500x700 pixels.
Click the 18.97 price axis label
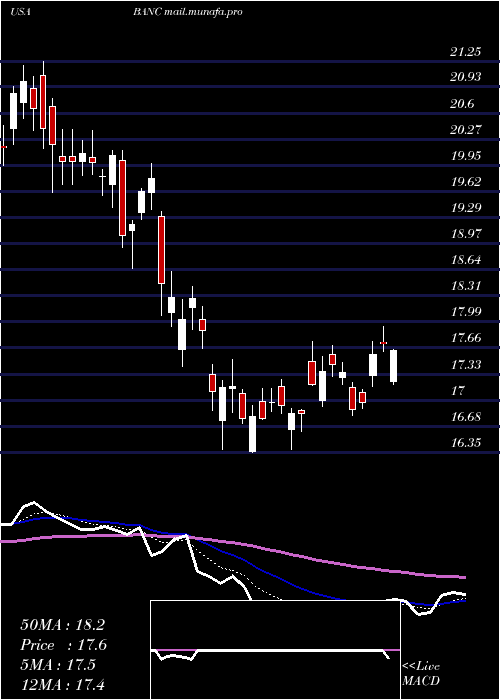click(x=466, y=233)
